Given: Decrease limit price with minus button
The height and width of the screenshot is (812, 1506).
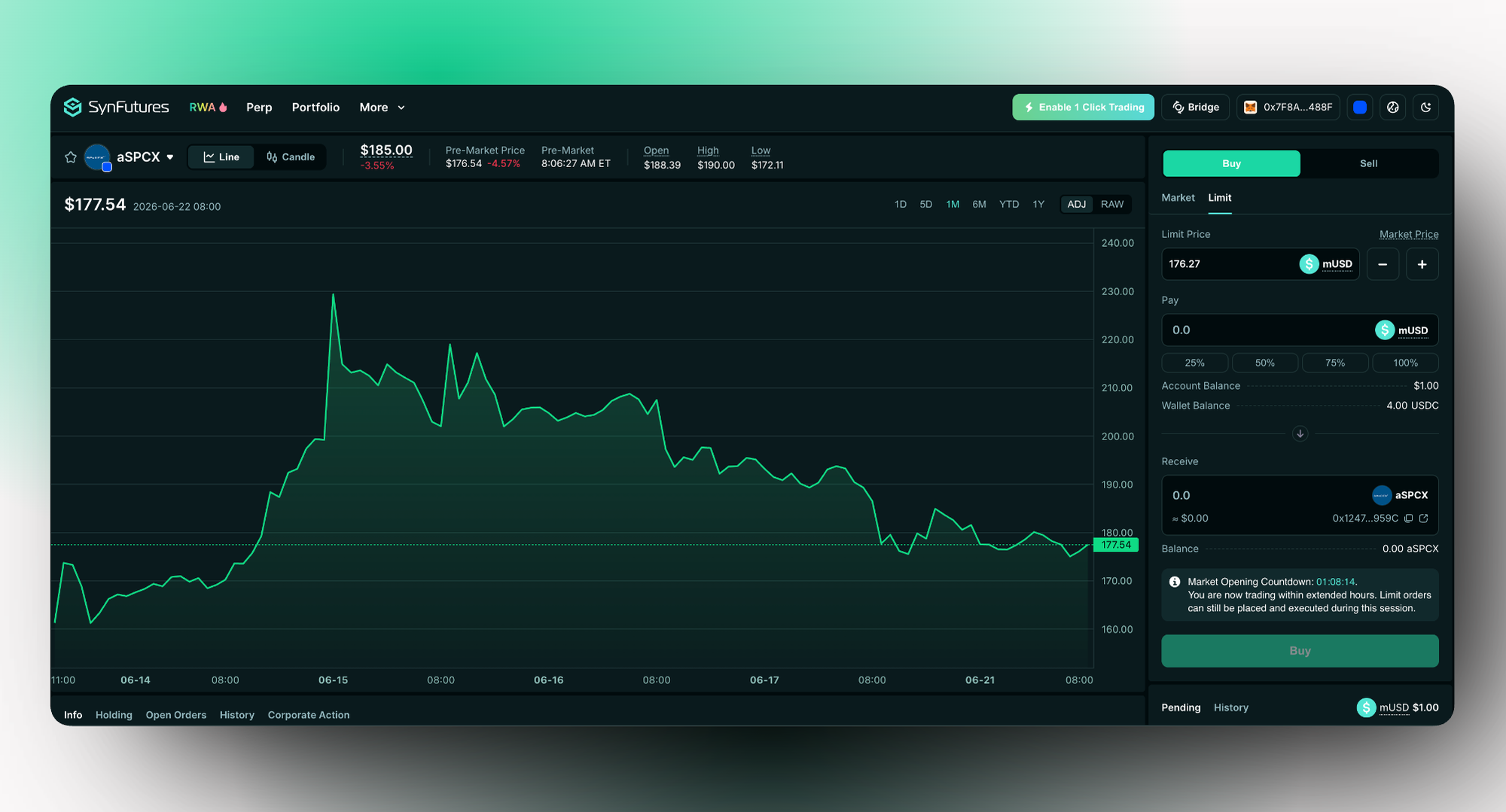Looking at the screenshot, I should (1383, 264).
